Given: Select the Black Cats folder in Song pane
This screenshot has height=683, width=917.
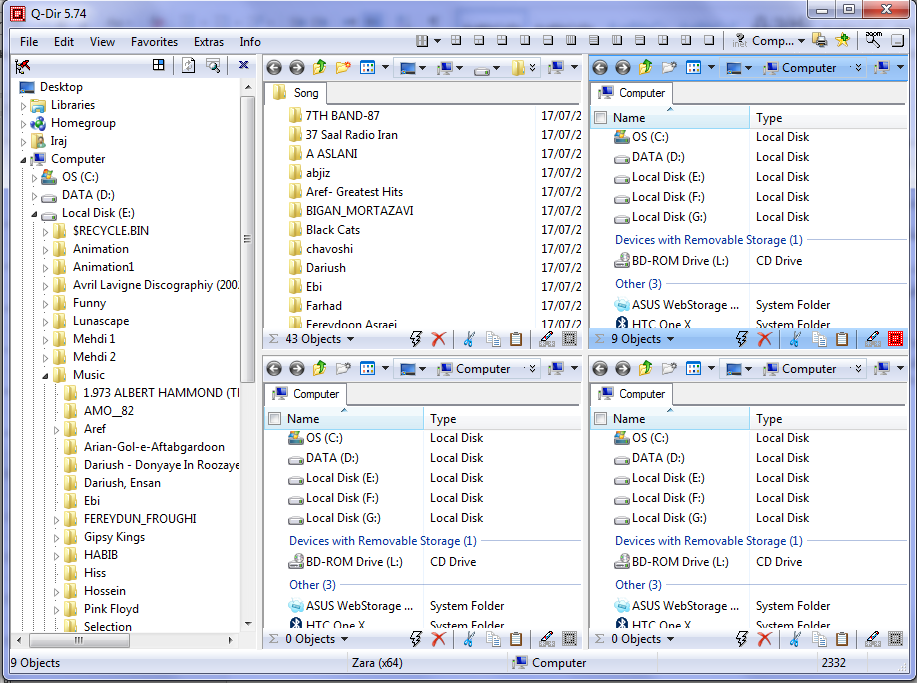Looking at the screenshot, I should pos(333,230).
